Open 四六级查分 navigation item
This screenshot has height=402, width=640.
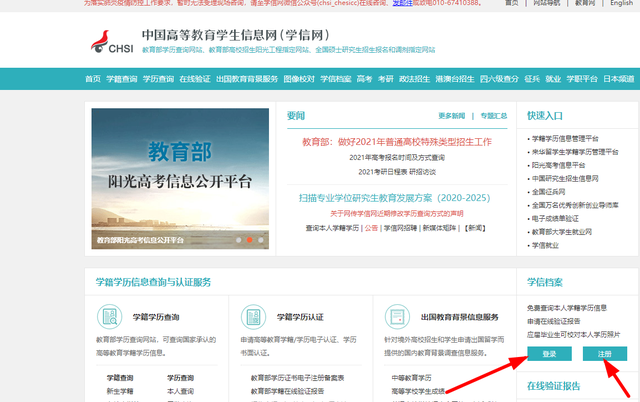point(499,79)
